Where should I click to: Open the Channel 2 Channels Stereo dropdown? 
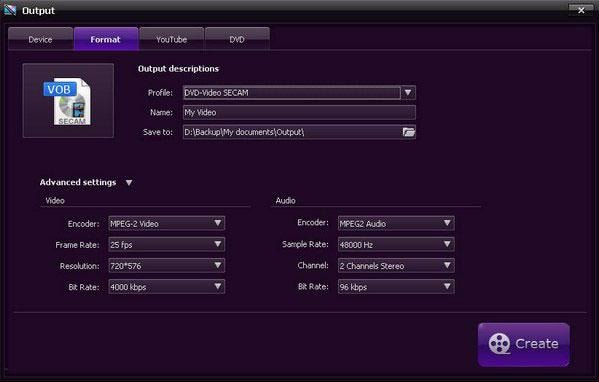coord(396,265)
